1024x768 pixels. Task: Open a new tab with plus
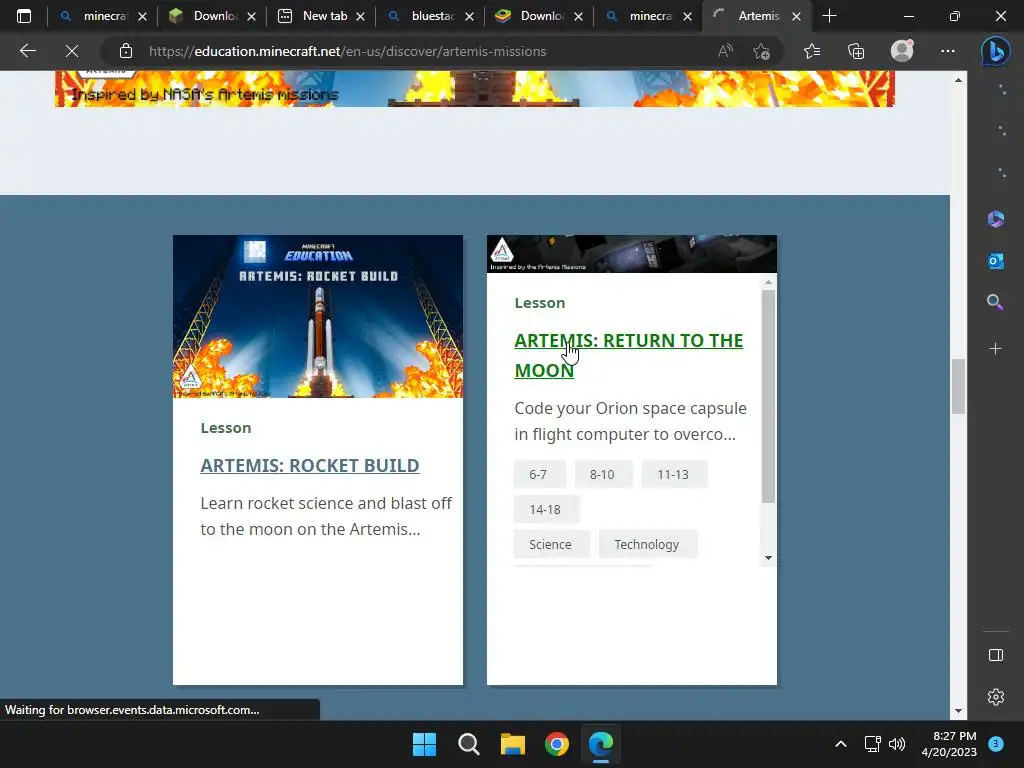coord(829,16)
